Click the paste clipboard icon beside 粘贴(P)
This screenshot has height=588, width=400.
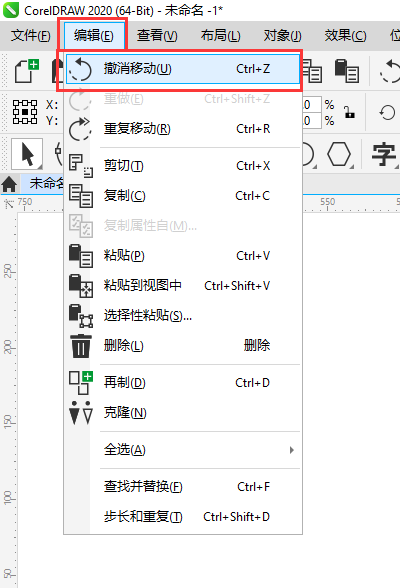pos(81,256)
